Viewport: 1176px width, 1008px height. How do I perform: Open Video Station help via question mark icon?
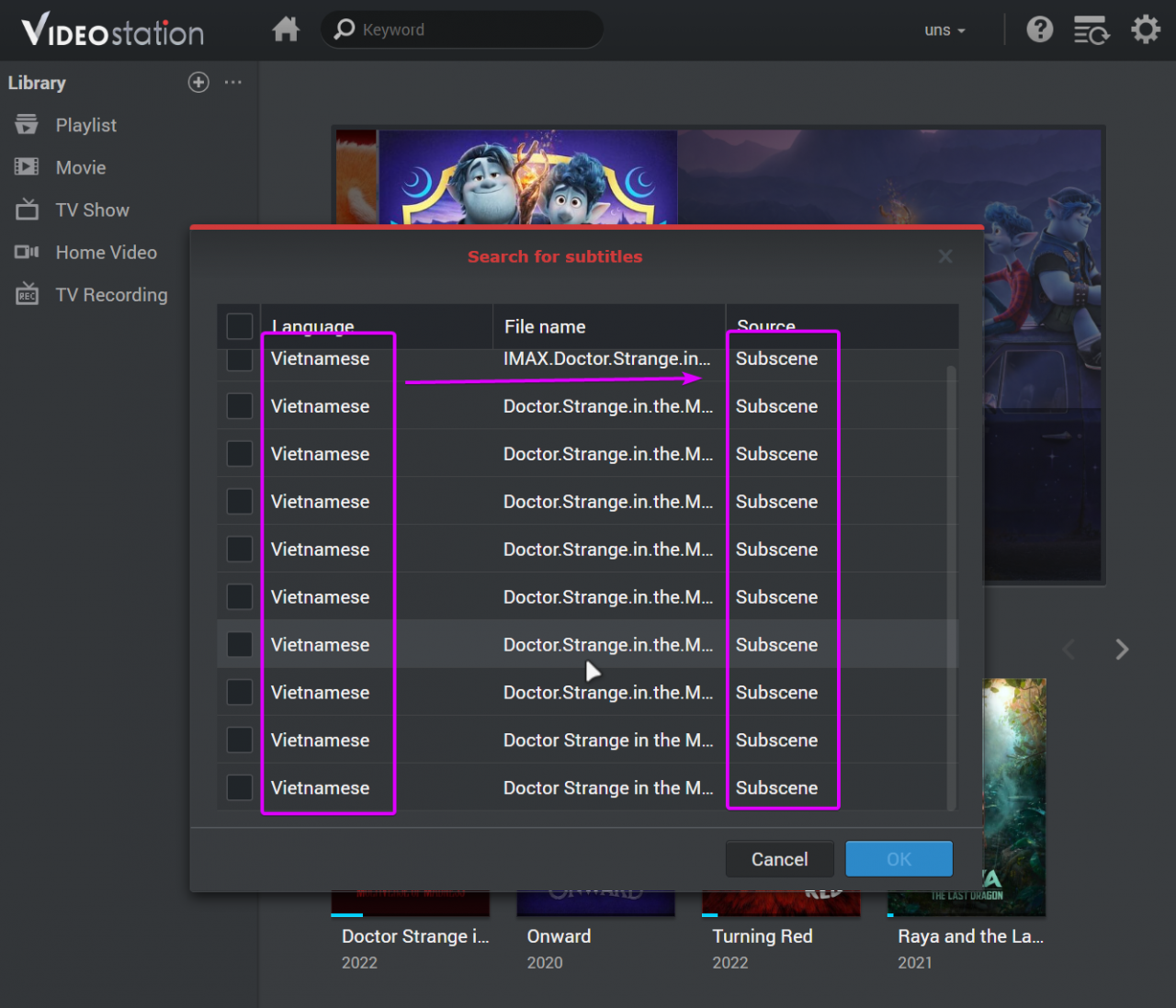coord(1039,29)
